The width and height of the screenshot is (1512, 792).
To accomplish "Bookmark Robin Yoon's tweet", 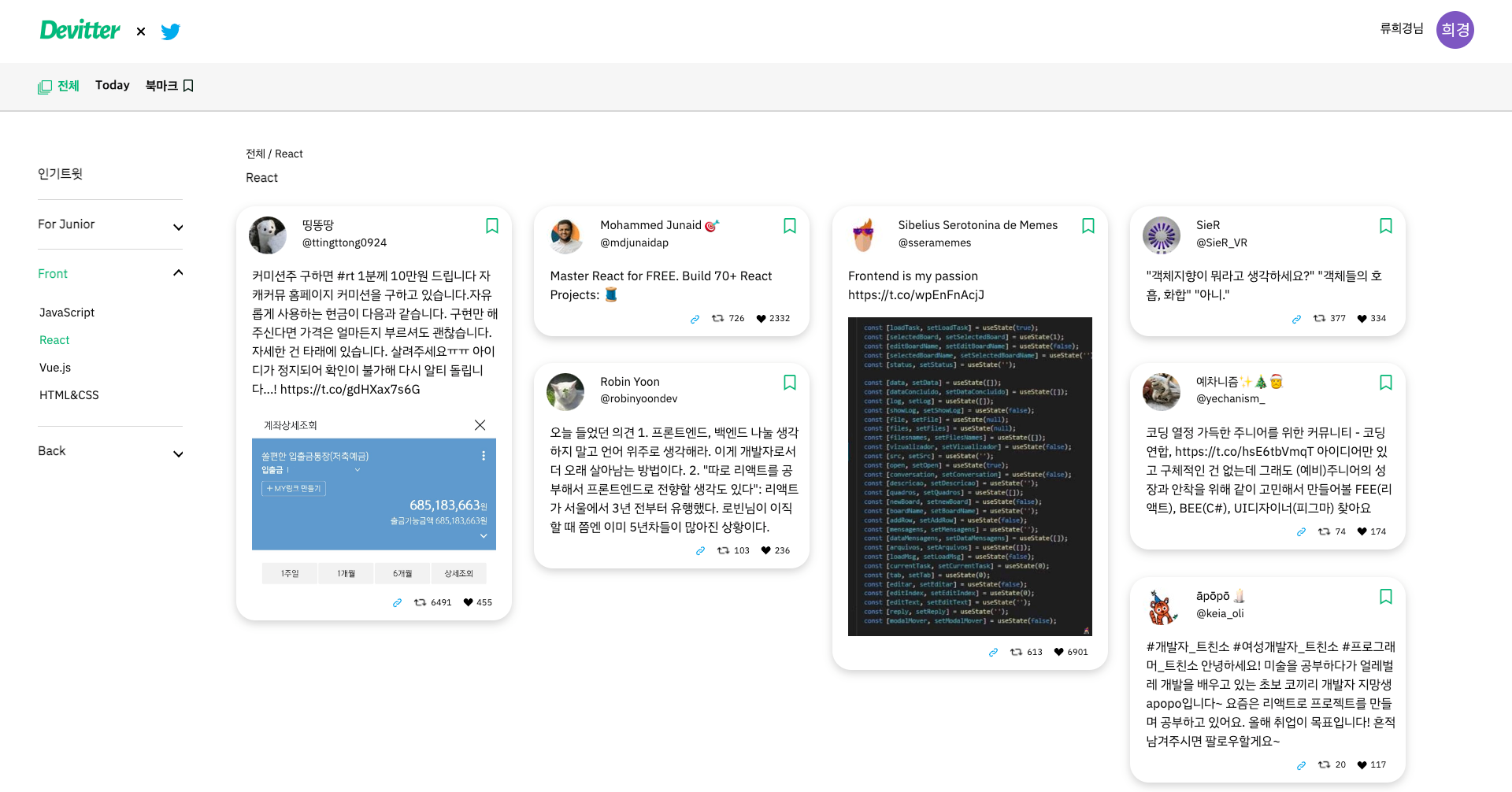I will point(790,383).
